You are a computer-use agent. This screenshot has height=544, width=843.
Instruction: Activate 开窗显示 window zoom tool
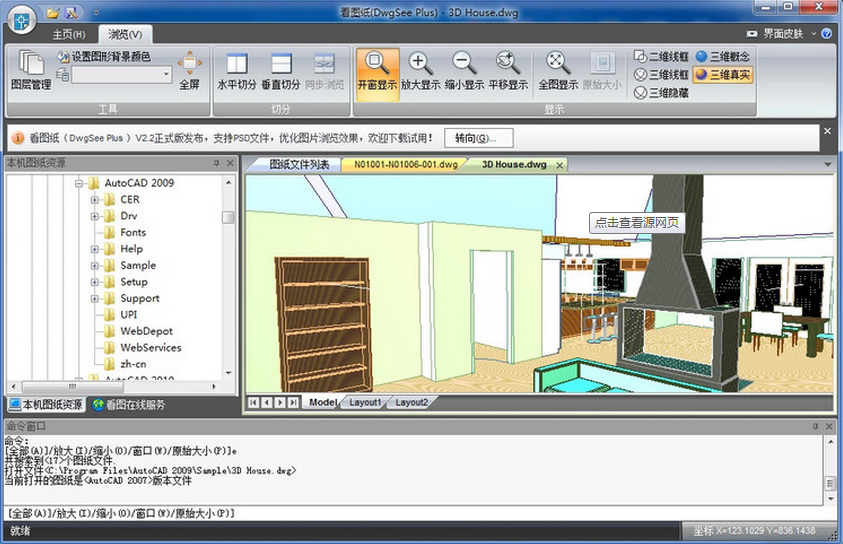377,70
